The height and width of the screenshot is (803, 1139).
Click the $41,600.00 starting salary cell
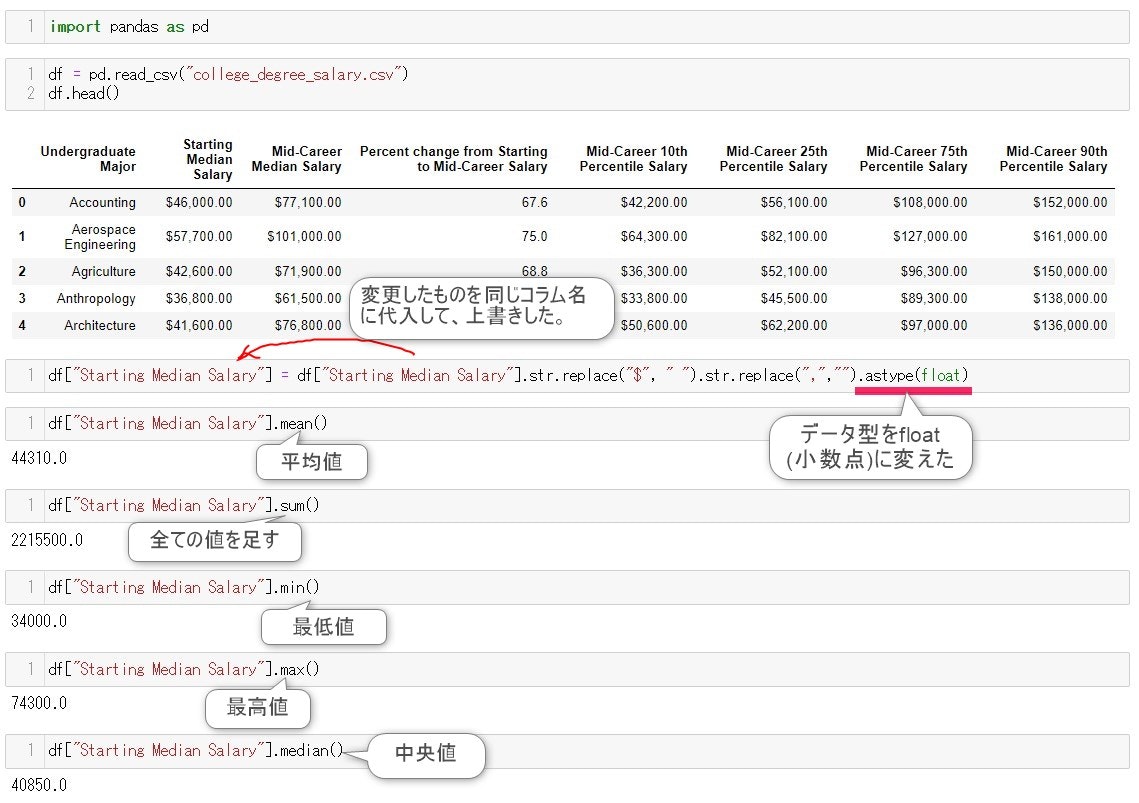coord(199,326)
